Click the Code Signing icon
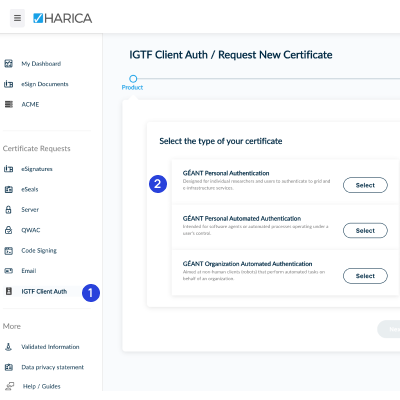The width and height of the screenshot is (400, 400). click(x=9, y=251)
